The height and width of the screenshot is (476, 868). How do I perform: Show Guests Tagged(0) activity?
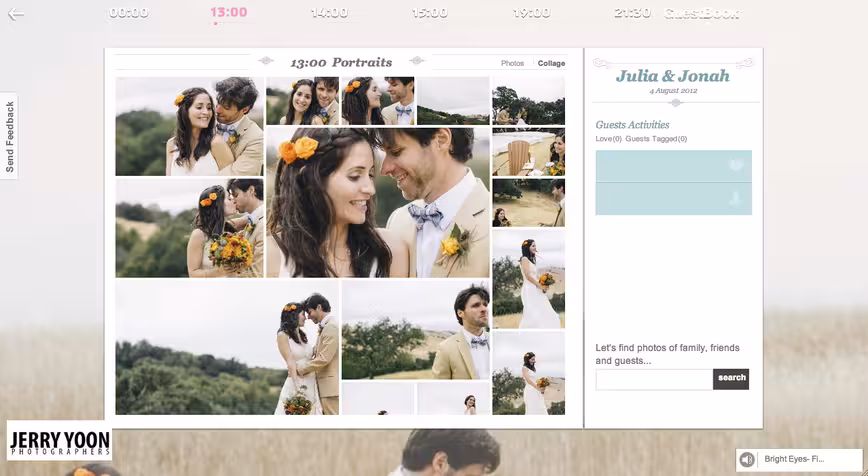(x=656, y=139)
